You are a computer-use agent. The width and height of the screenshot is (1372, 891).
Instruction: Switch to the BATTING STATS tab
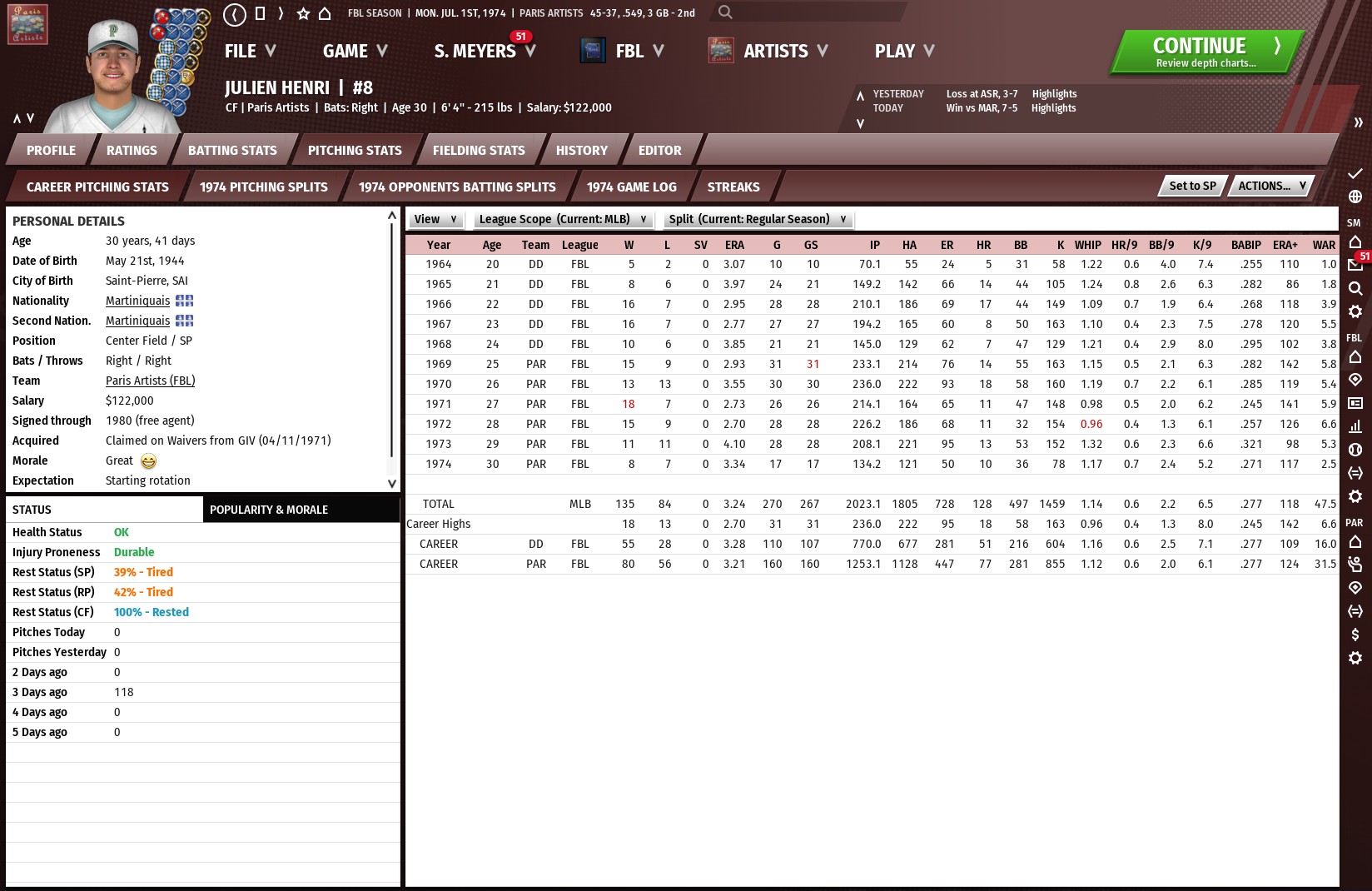232,151
